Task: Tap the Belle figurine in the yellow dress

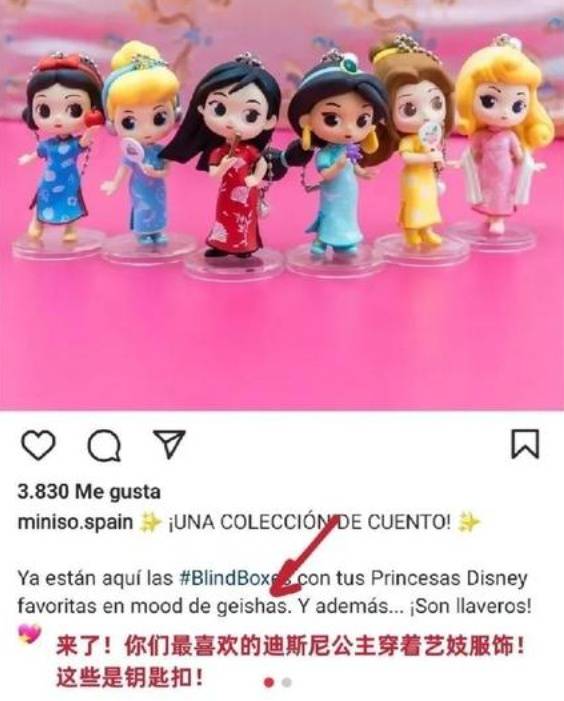Action: [413, 143]
